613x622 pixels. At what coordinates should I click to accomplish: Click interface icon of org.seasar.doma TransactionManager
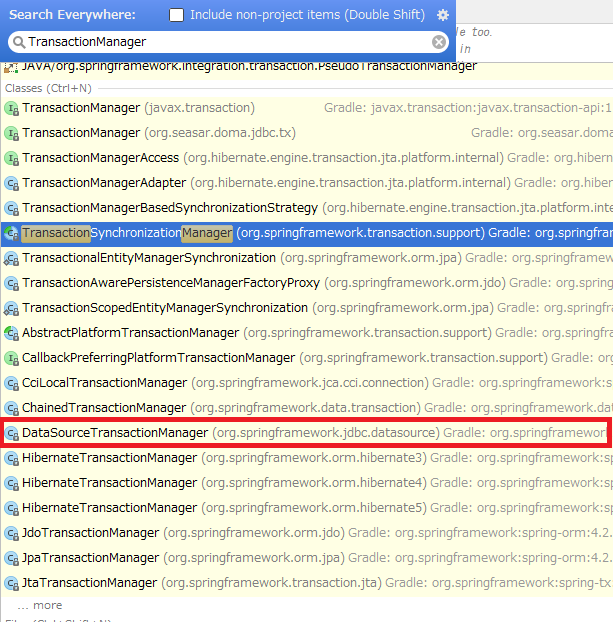click(x=12, y=133)
